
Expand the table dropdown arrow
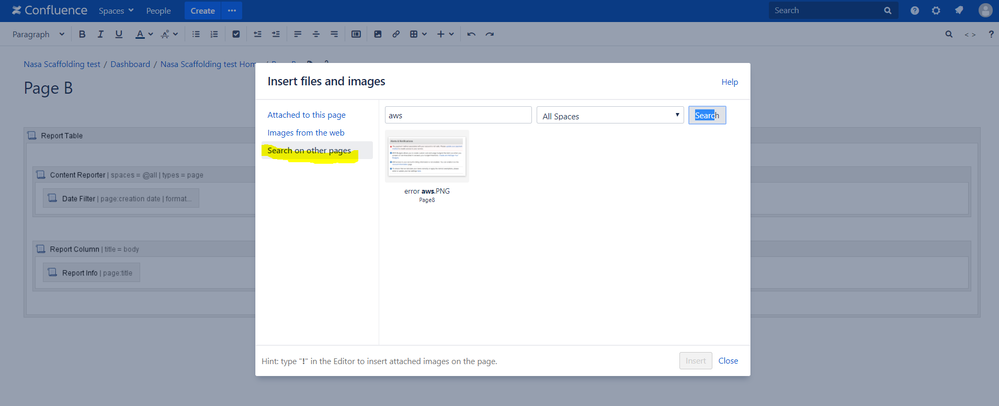pos(424,34)
